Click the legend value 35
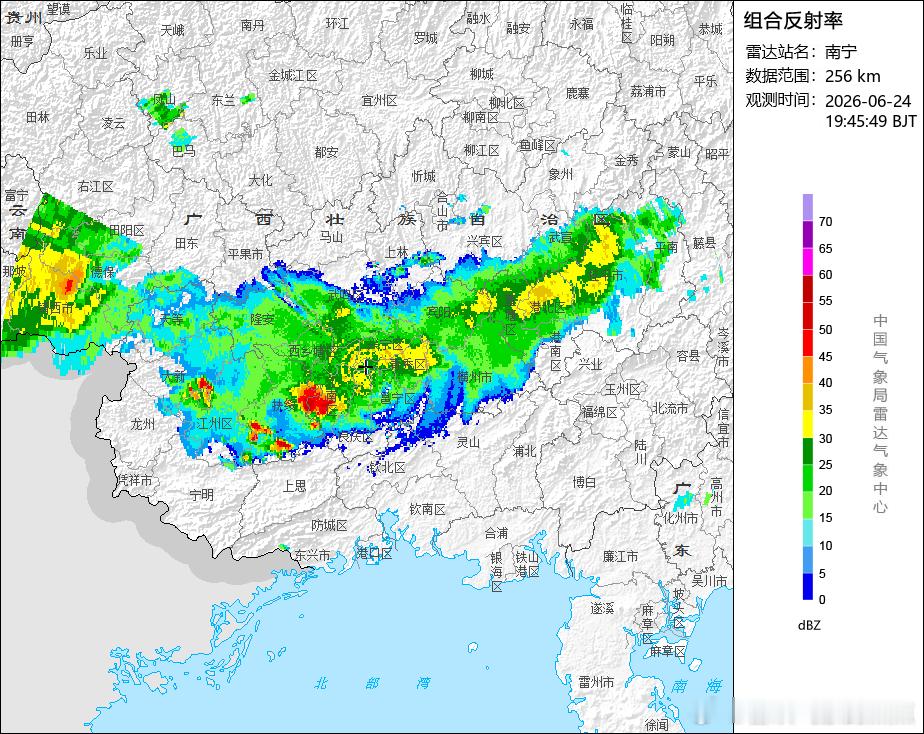This screenshot has height=734, width=924. click(x=826, y=410)
